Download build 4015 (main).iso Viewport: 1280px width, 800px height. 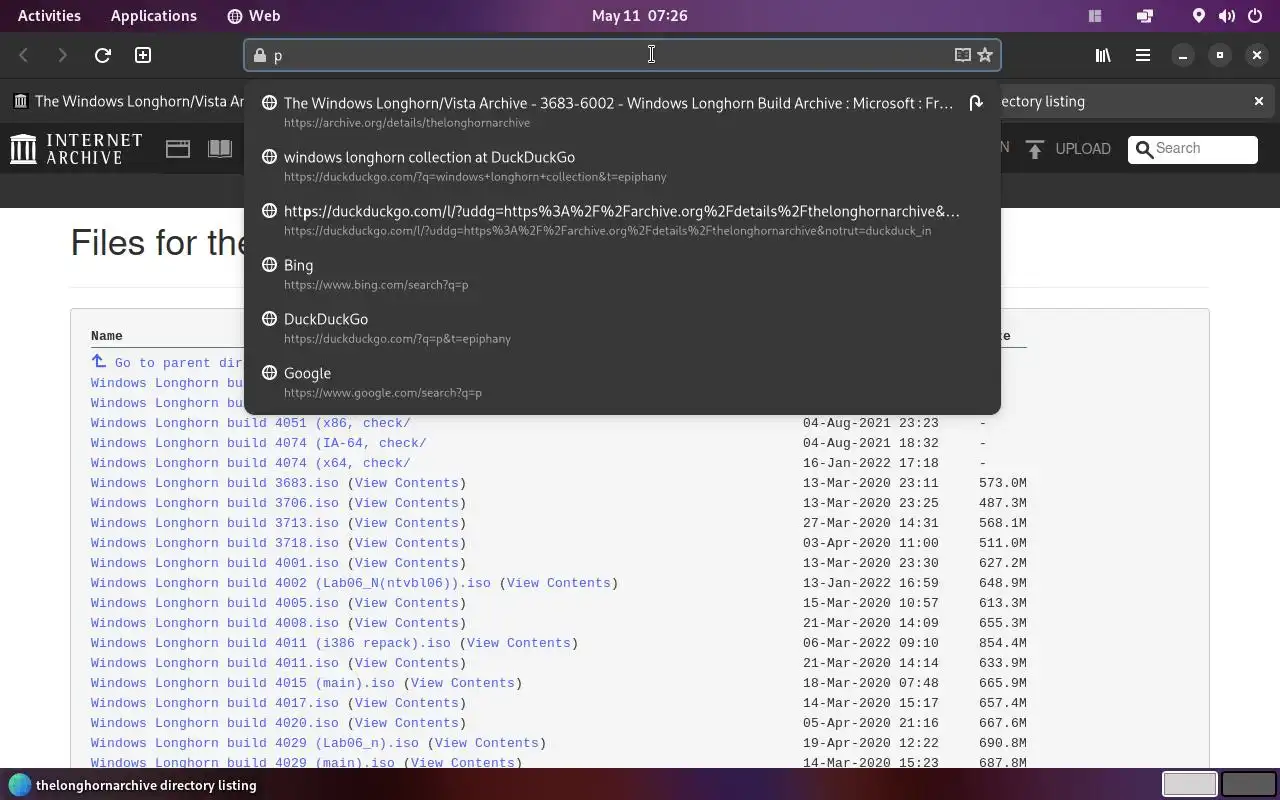click(243, 683)
